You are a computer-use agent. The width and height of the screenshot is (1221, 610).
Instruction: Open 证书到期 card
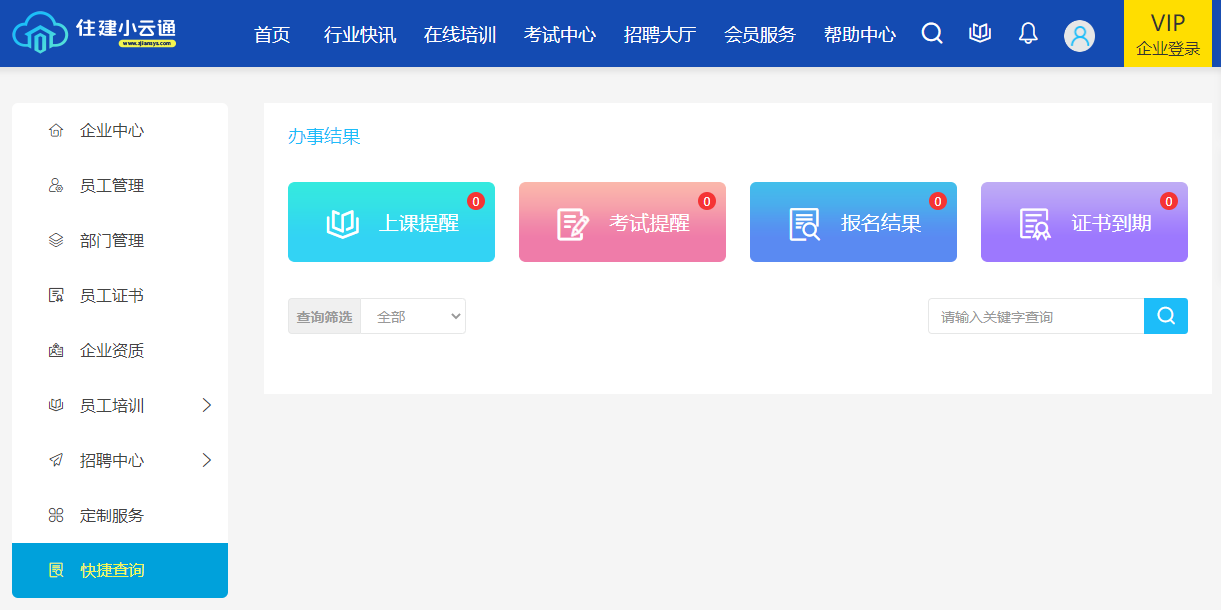click(x=1084, y=222)
